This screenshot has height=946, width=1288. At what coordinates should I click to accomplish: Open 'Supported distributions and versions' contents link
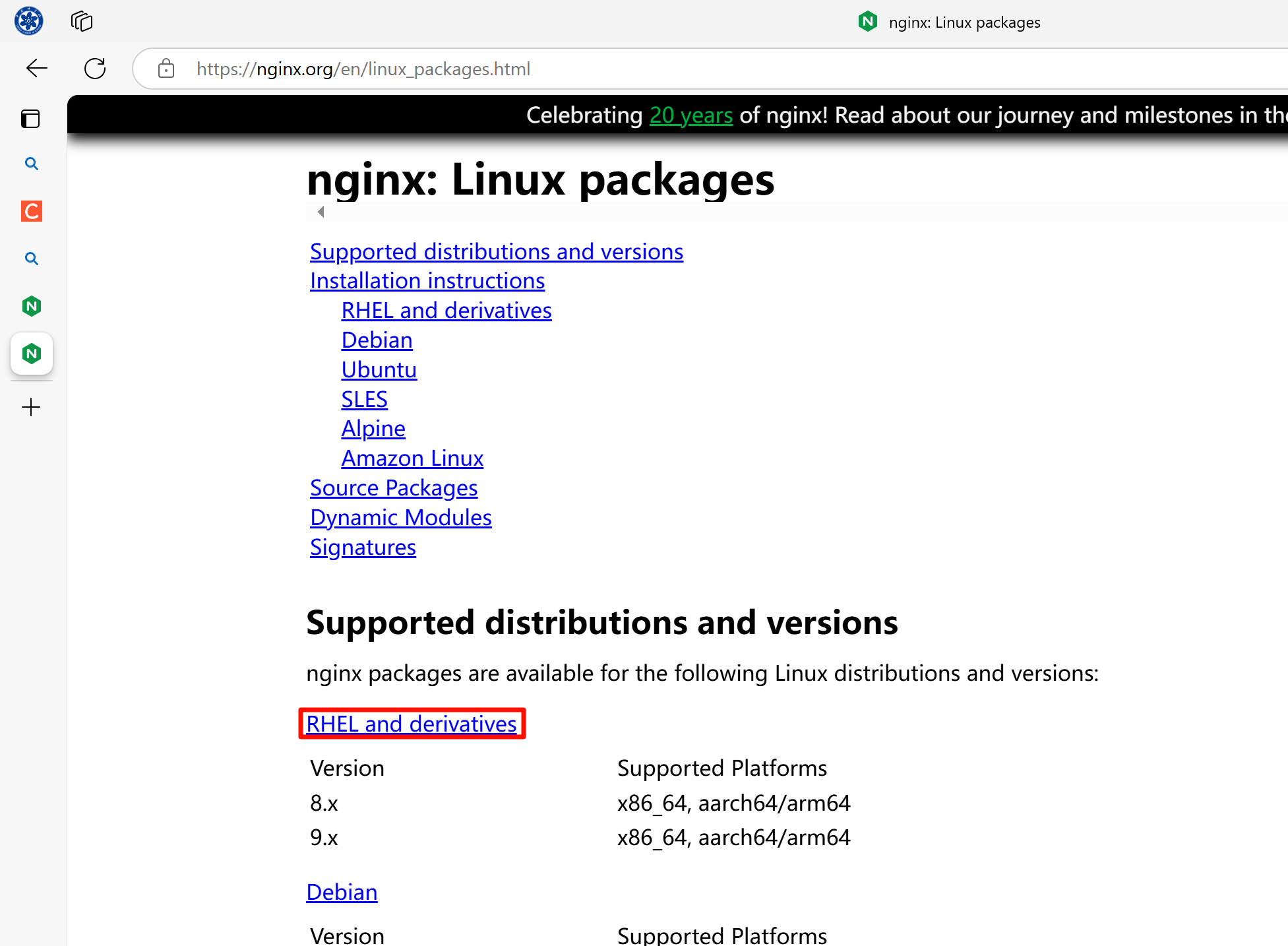[496, 251]
